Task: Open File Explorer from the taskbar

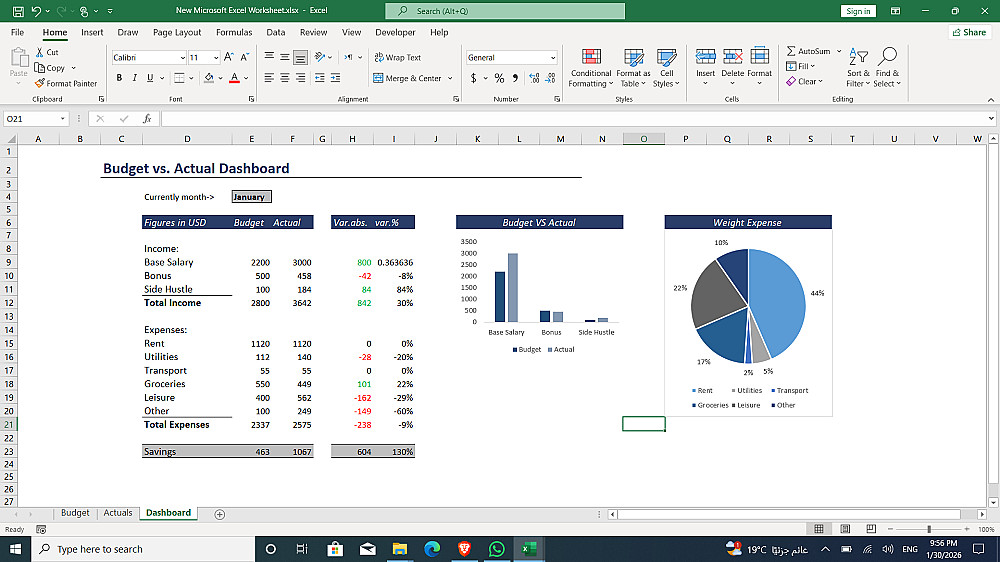Action: (x=400, y=549)
